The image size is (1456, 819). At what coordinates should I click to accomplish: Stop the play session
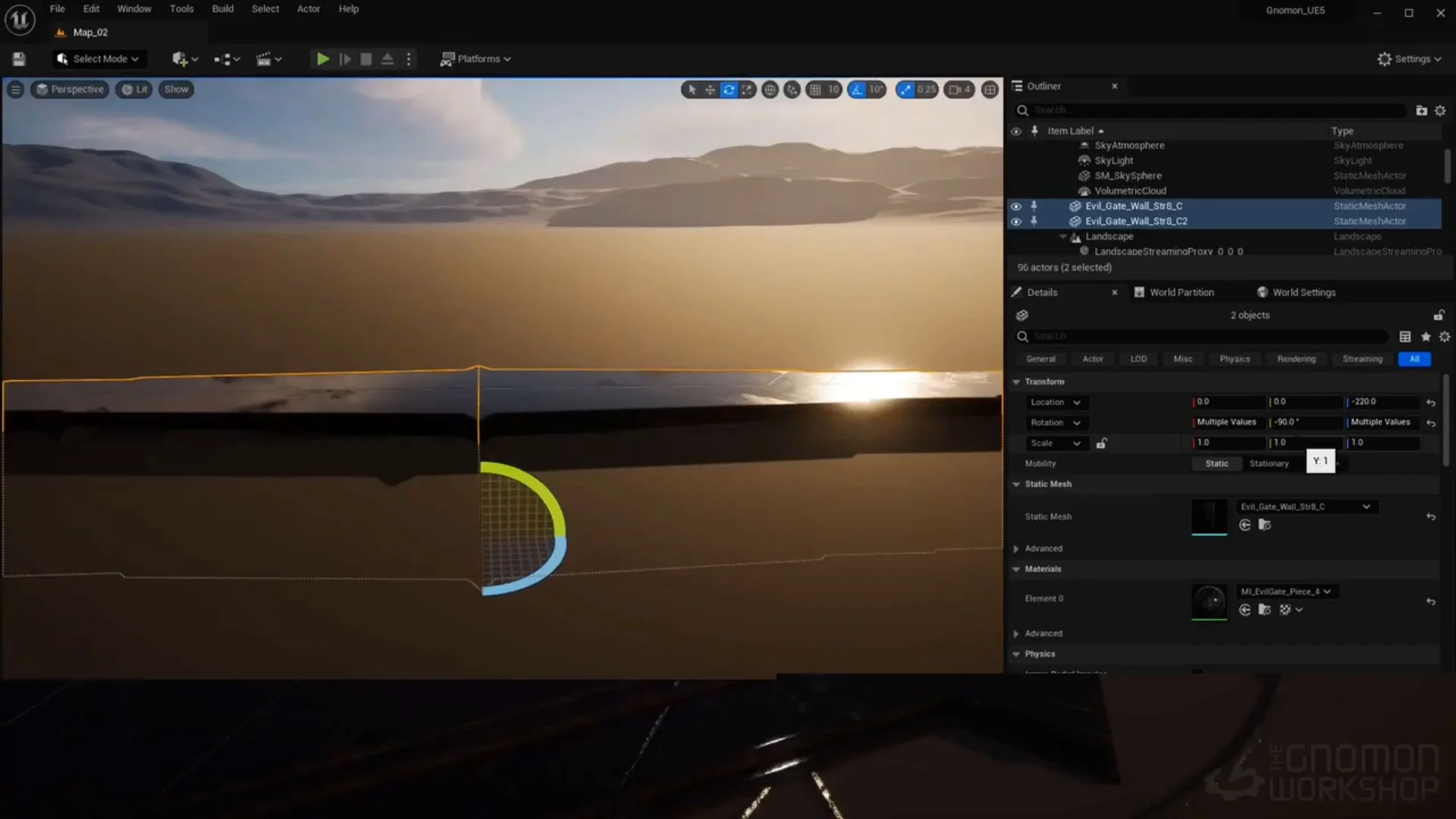(366, 59)
